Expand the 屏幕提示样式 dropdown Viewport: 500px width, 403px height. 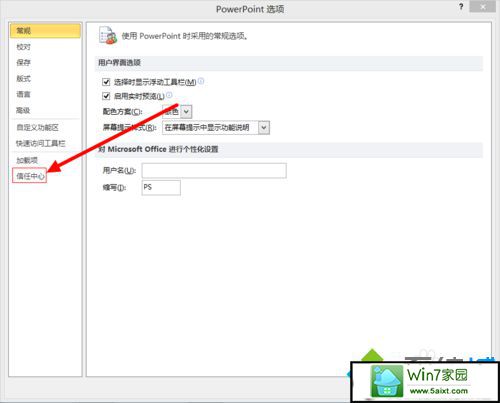(x=264, y=128)
